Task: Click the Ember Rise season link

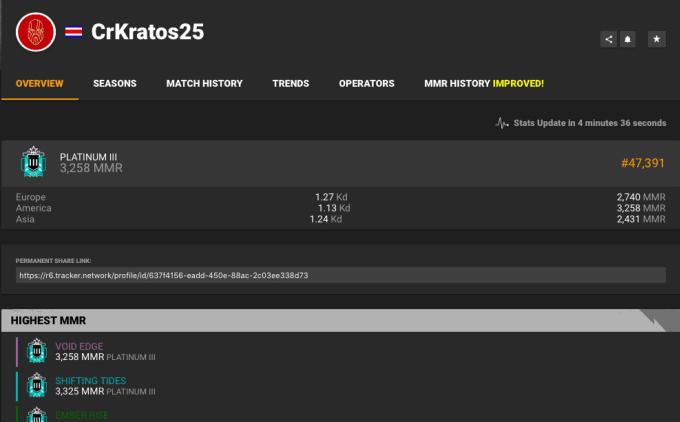Action: point(82,415)
